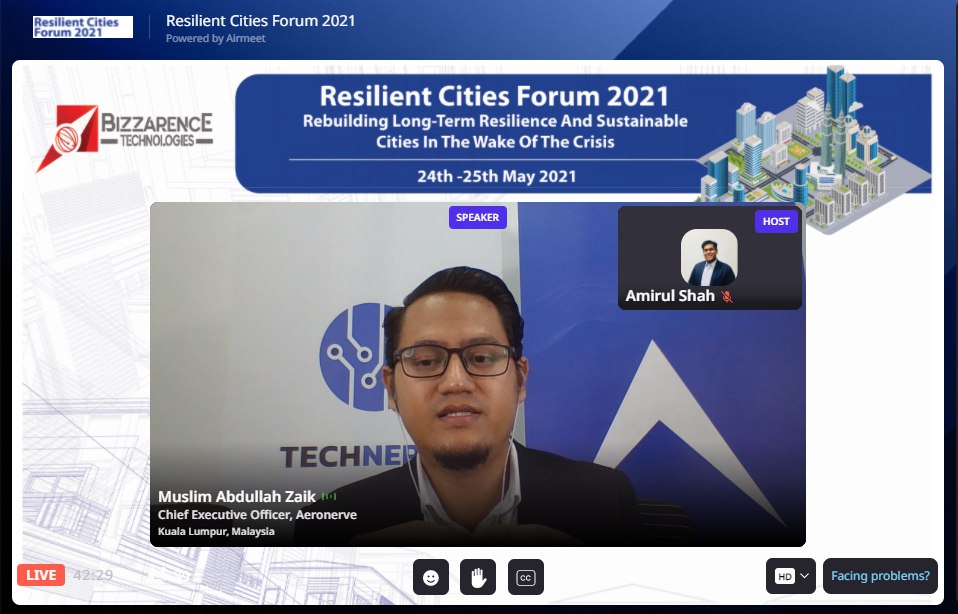
Task: Click the 42:29 session timer
Action: [x=93, y=575]
